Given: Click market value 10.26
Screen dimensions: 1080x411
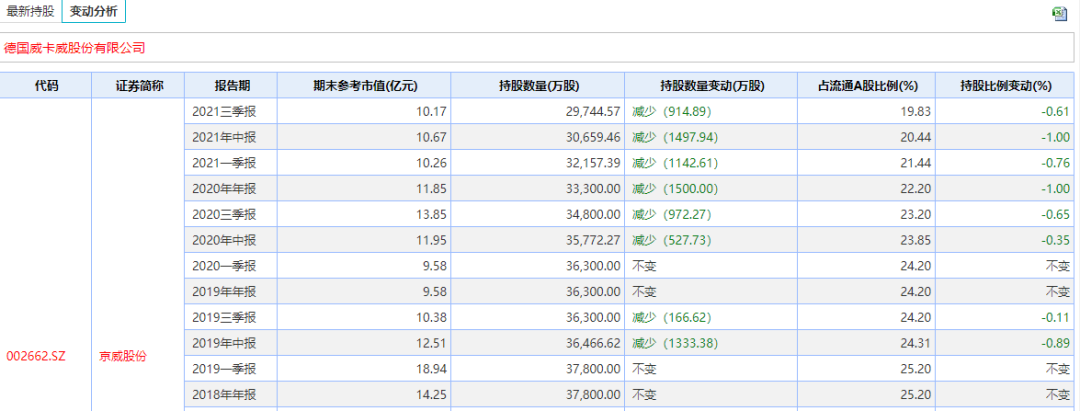Looking at the screenshot, I should click(x=432, y=163).
